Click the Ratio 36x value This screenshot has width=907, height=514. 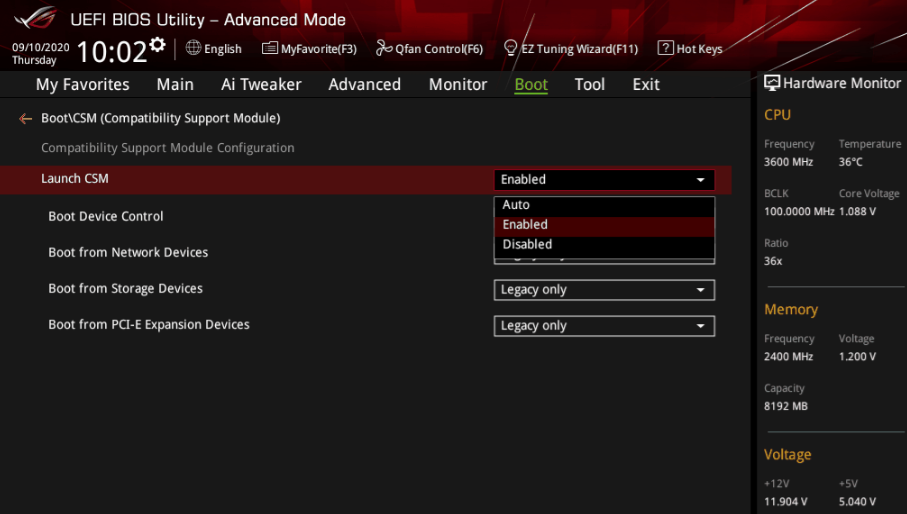click(x=773, y=261)
